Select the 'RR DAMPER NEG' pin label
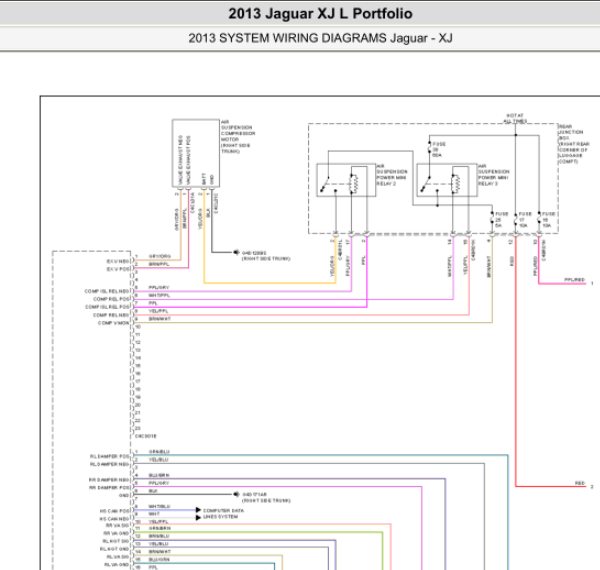Image resolution: width=600 pixels, height=570 pixels. [109, 480]
